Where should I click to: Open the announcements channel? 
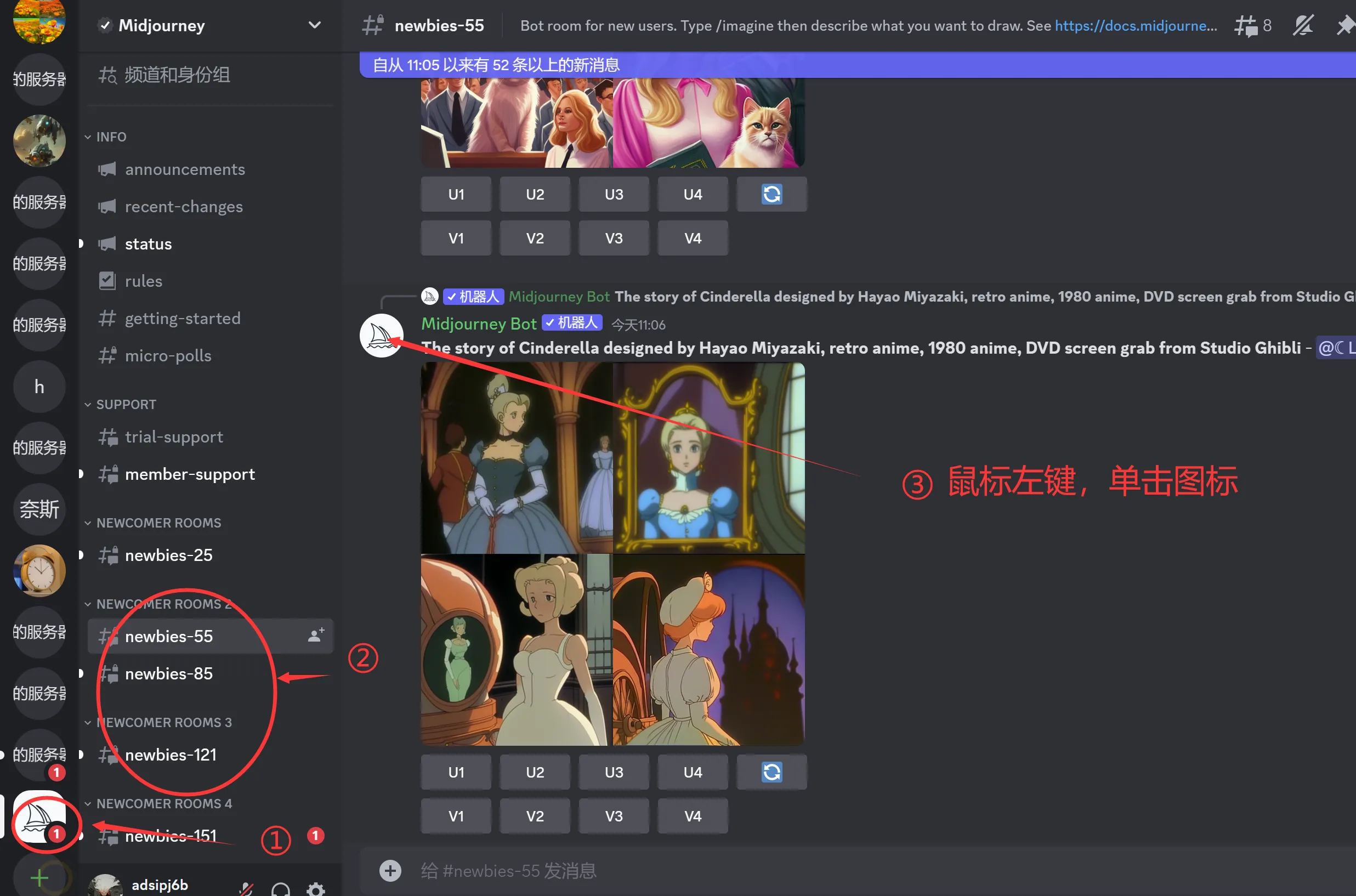point(185,169)
